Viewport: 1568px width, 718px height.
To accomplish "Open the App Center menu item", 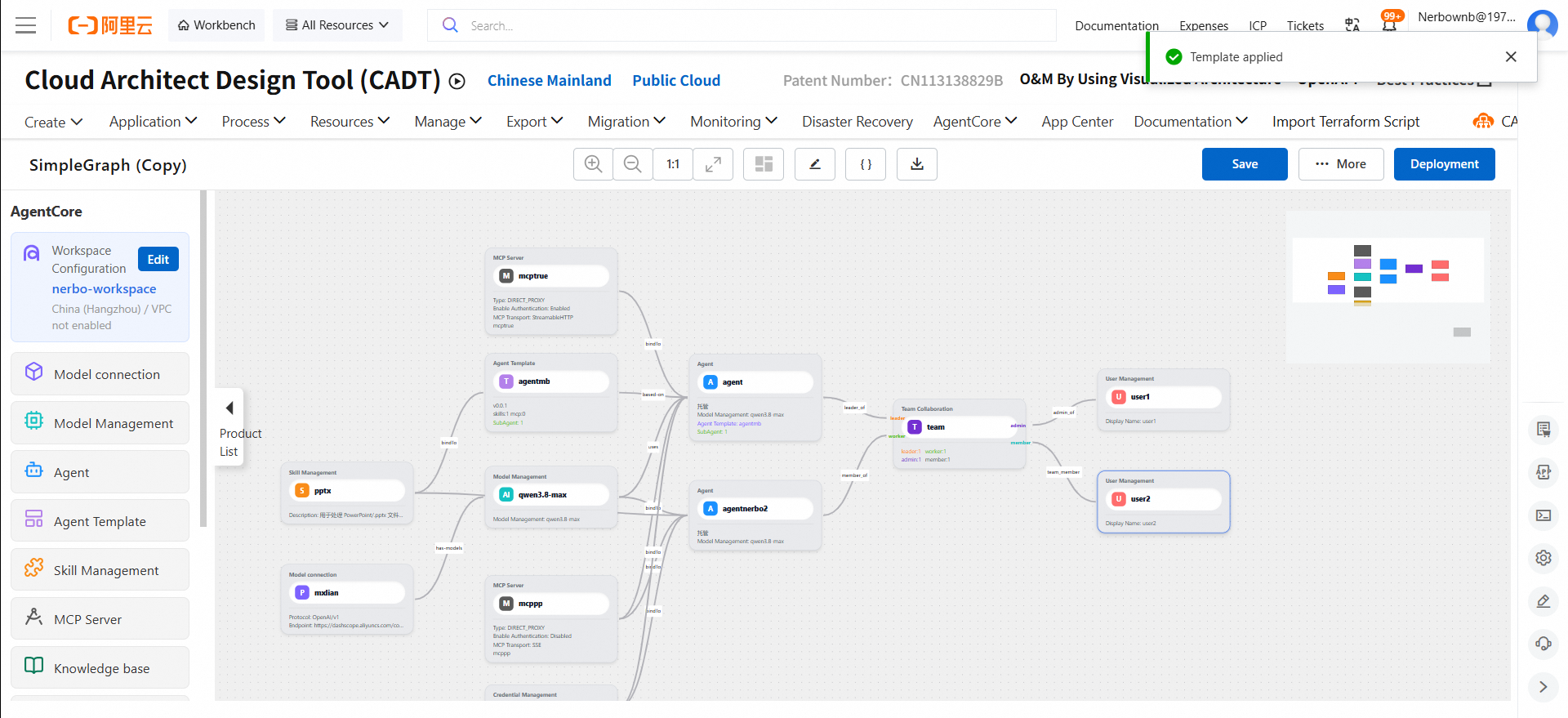I will click(x=1077, y=122).
